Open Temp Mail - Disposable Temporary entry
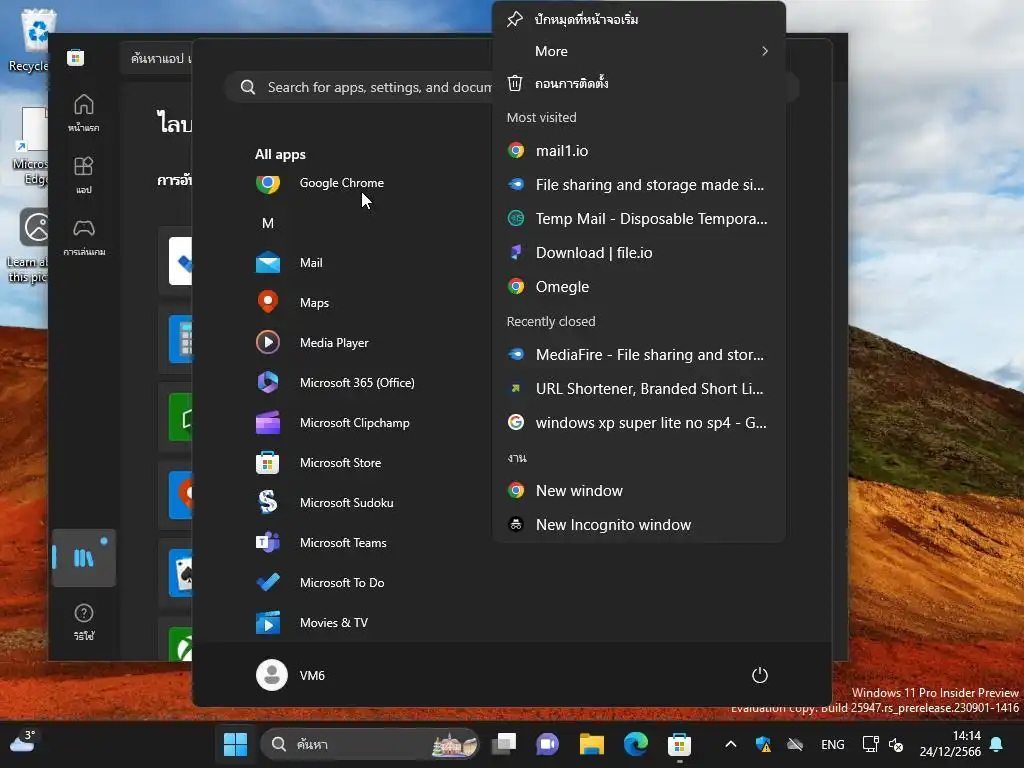 639,219
